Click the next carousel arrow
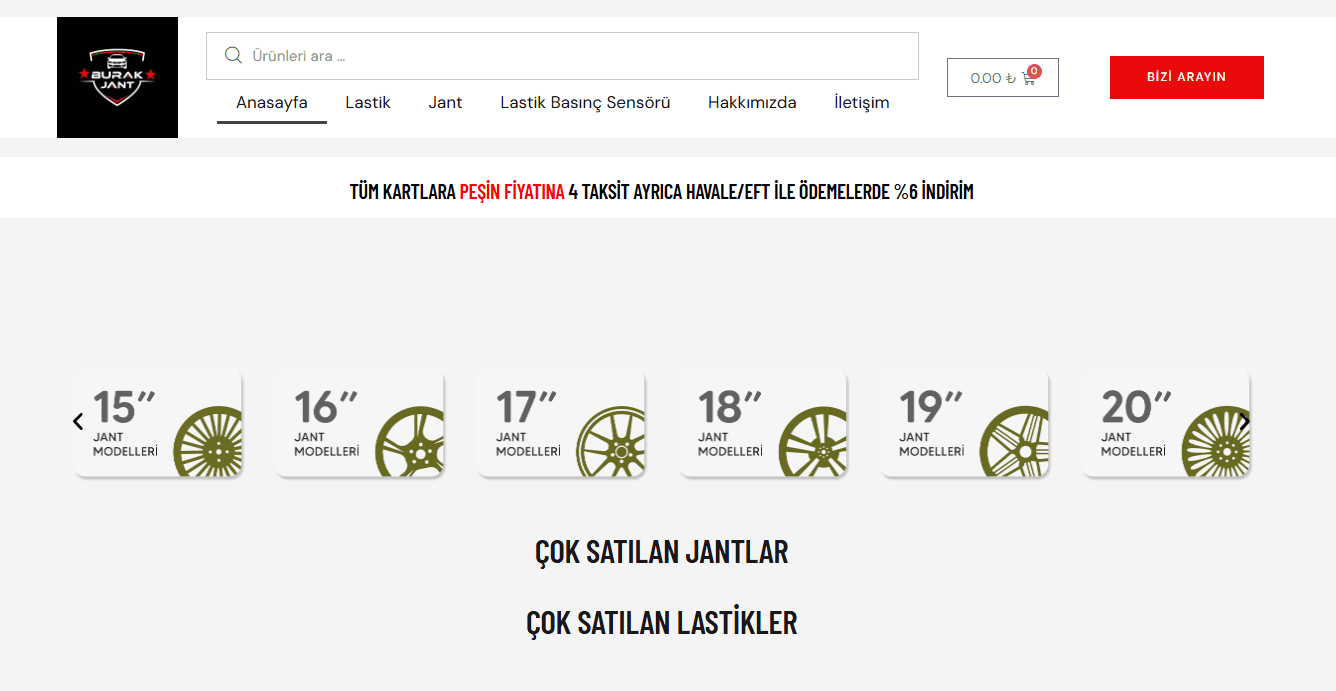The height and width of the screenshot is (691, 1336). click(1244, 422)
